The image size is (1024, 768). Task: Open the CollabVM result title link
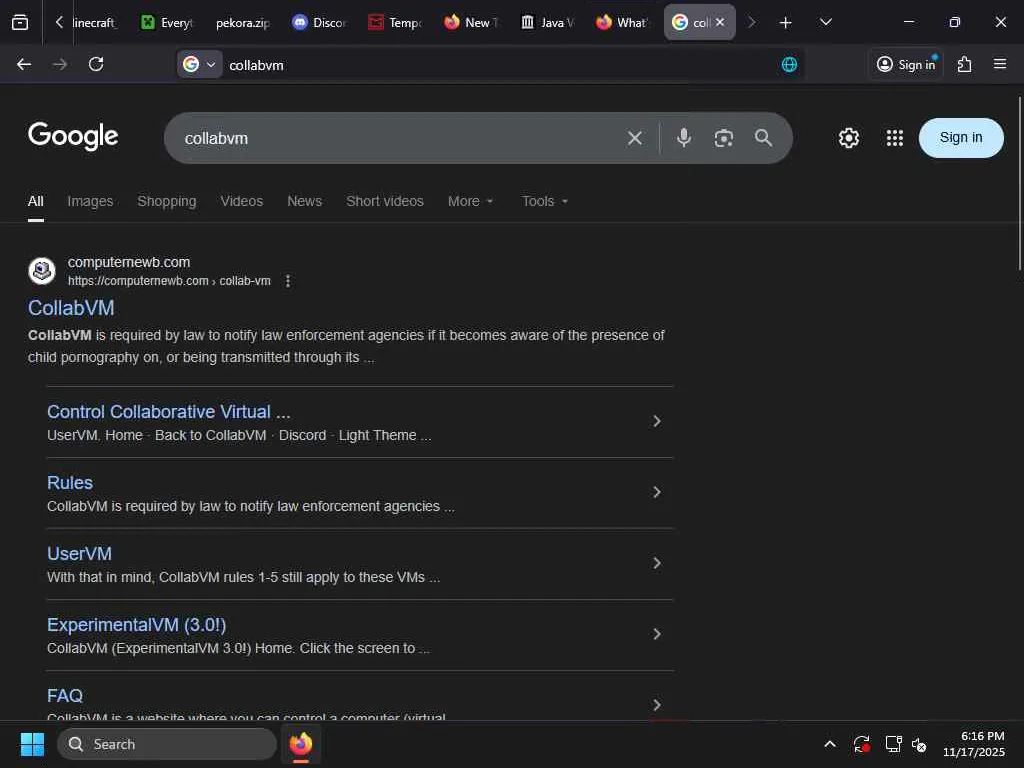pos(71,308)
